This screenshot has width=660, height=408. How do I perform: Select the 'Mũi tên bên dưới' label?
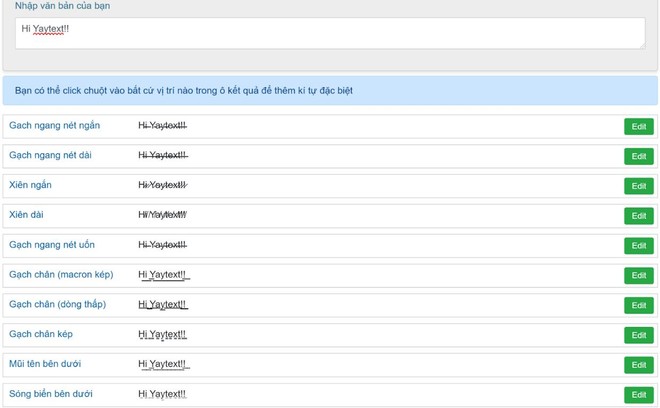[45, 364]
